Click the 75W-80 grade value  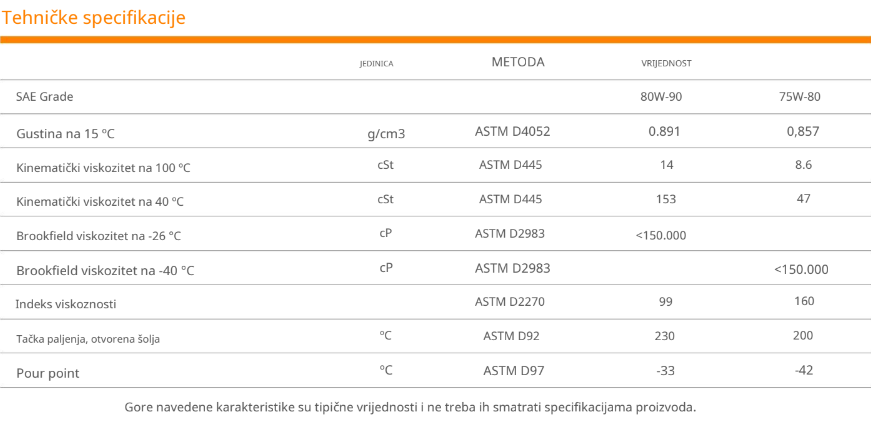click(799, 97)
